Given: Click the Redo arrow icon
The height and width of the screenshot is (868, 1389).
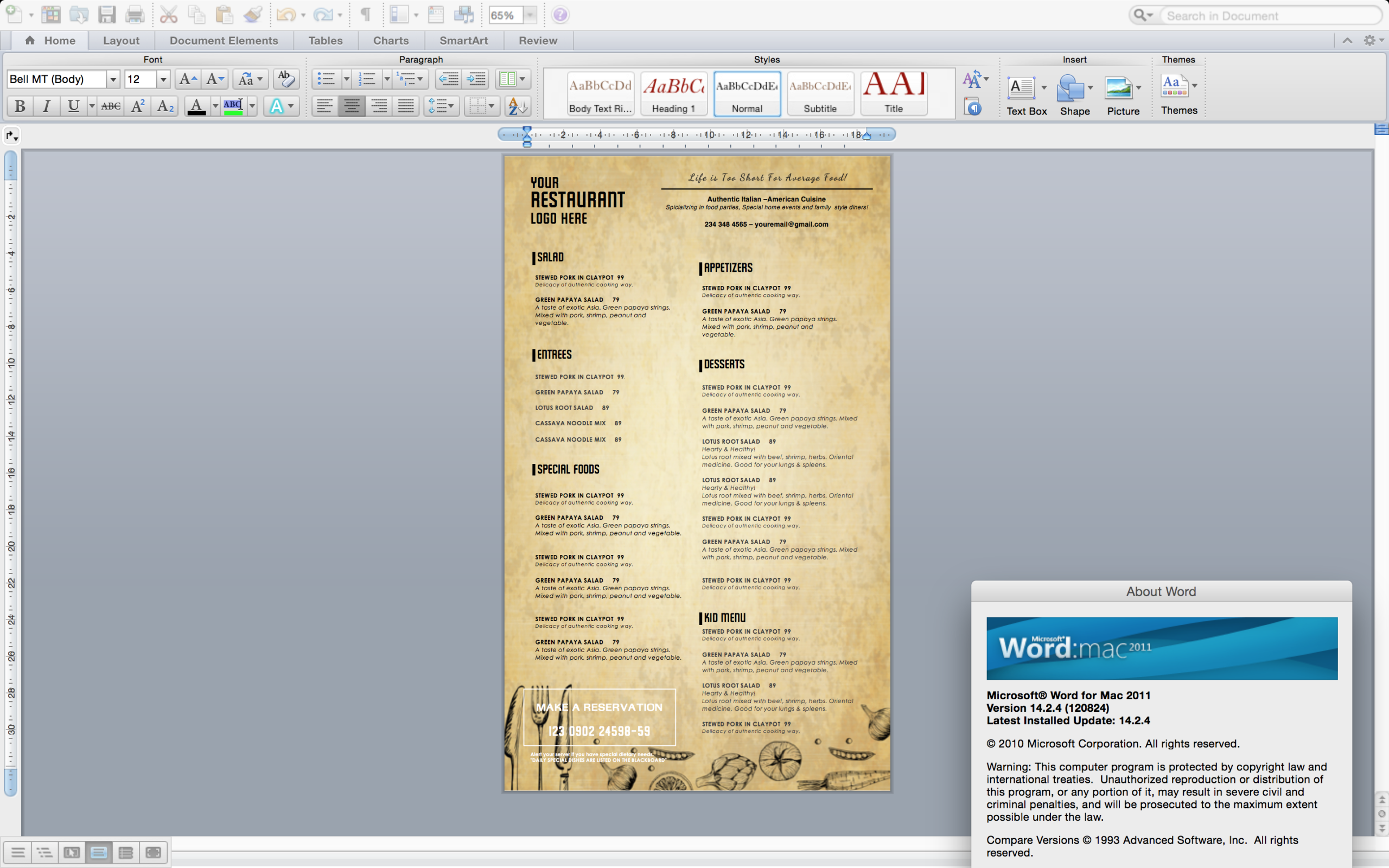Looking at the screenshot, I should (323, 15).
